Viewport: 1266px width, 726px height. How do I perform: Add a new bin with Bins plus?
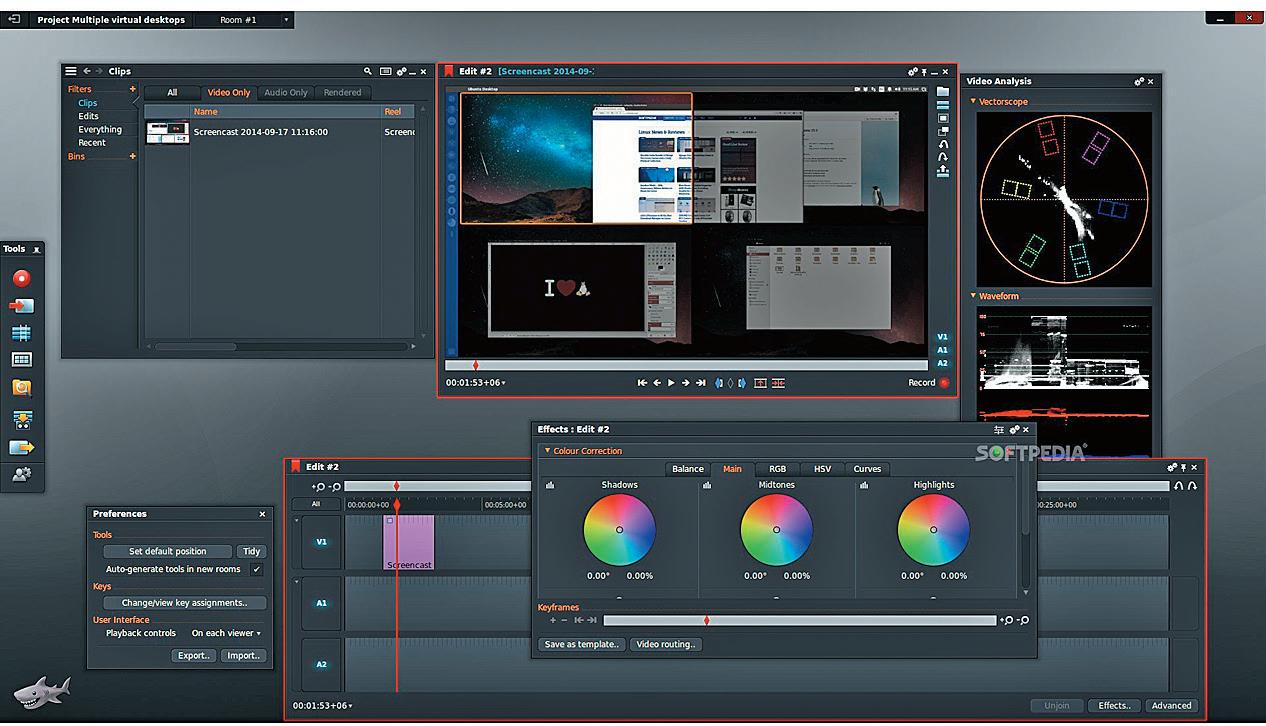coord(132,156)
